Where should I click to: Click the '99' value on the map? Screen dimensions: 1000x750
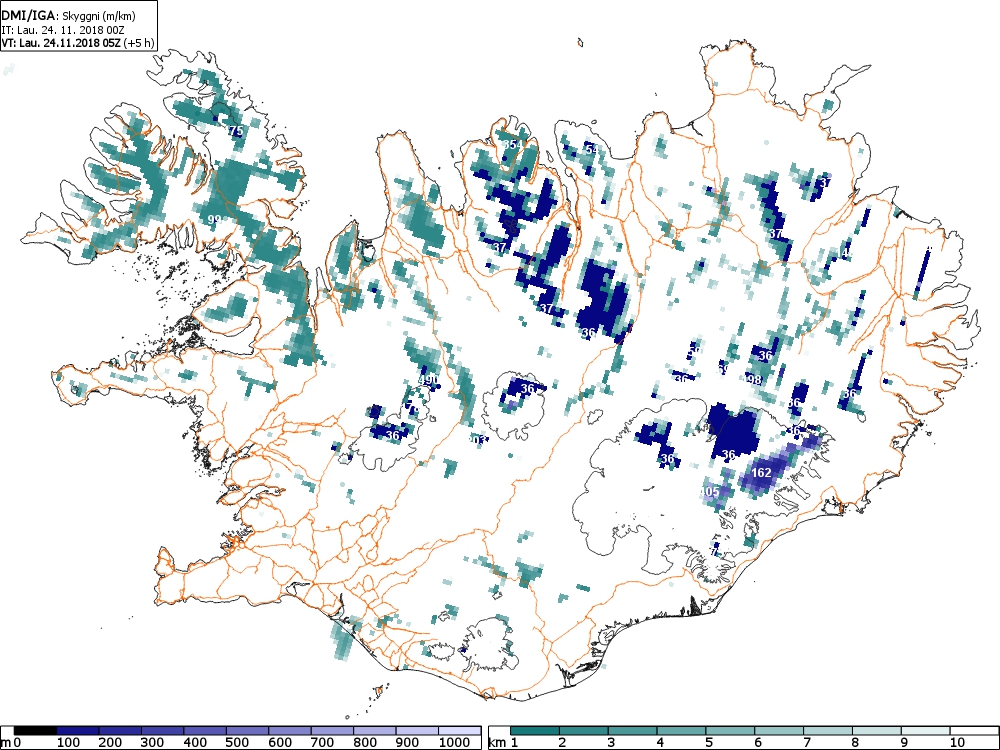[x=214, y=220]
